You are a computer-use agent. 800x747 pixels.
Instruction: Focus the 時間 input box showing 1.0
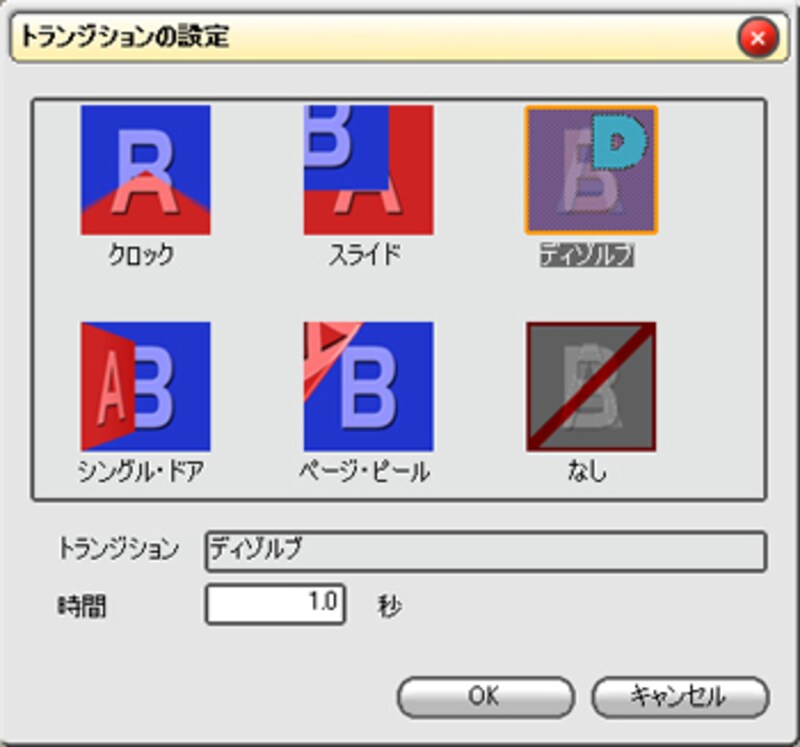(276, 605)
